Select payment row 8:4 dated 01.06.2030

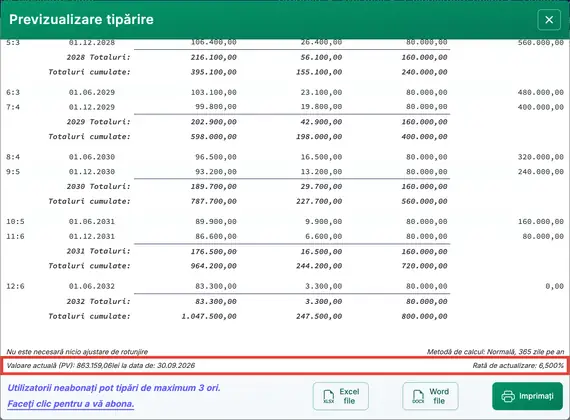[285, 157]
